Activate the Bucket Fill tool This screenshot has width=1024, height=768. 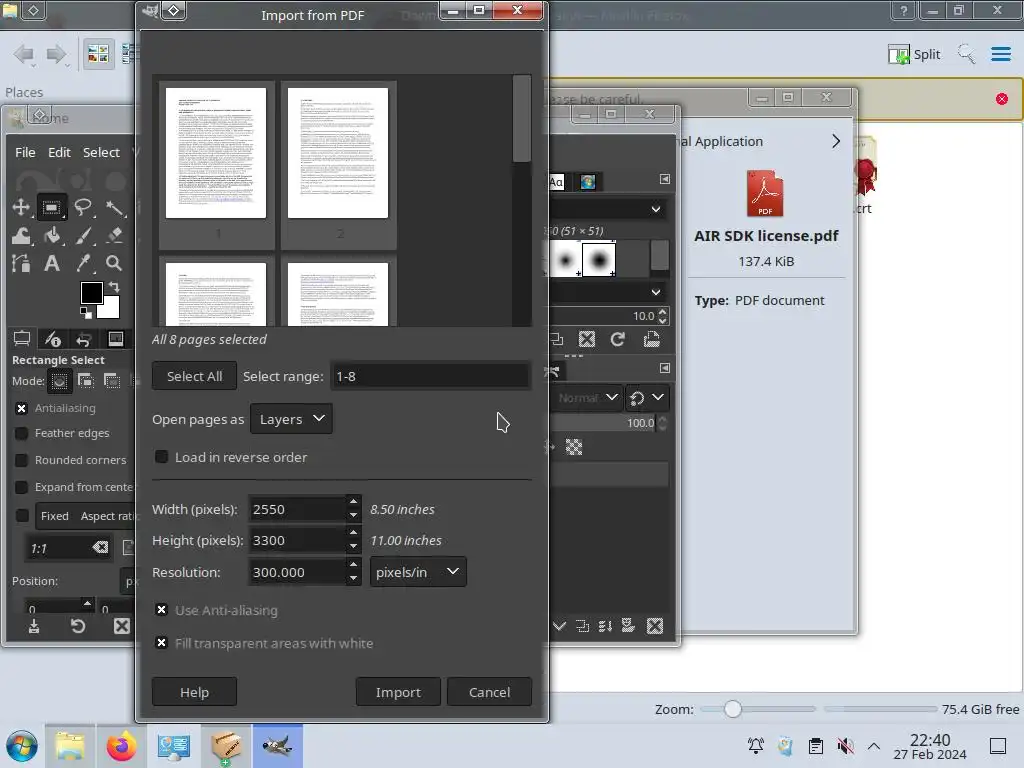pos(52,236)
